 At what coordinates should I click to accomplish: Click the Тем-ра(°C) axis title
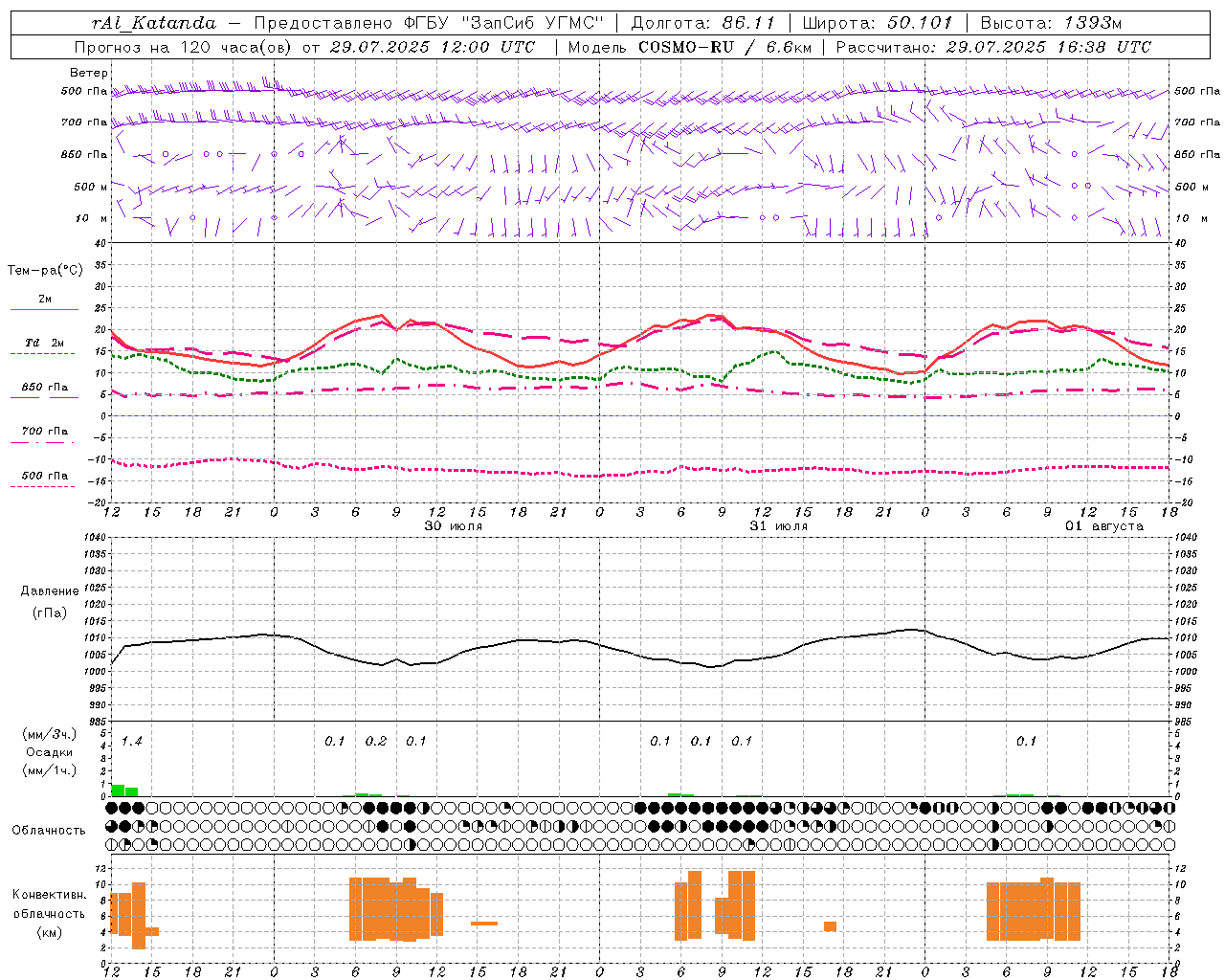coord(45,271)
